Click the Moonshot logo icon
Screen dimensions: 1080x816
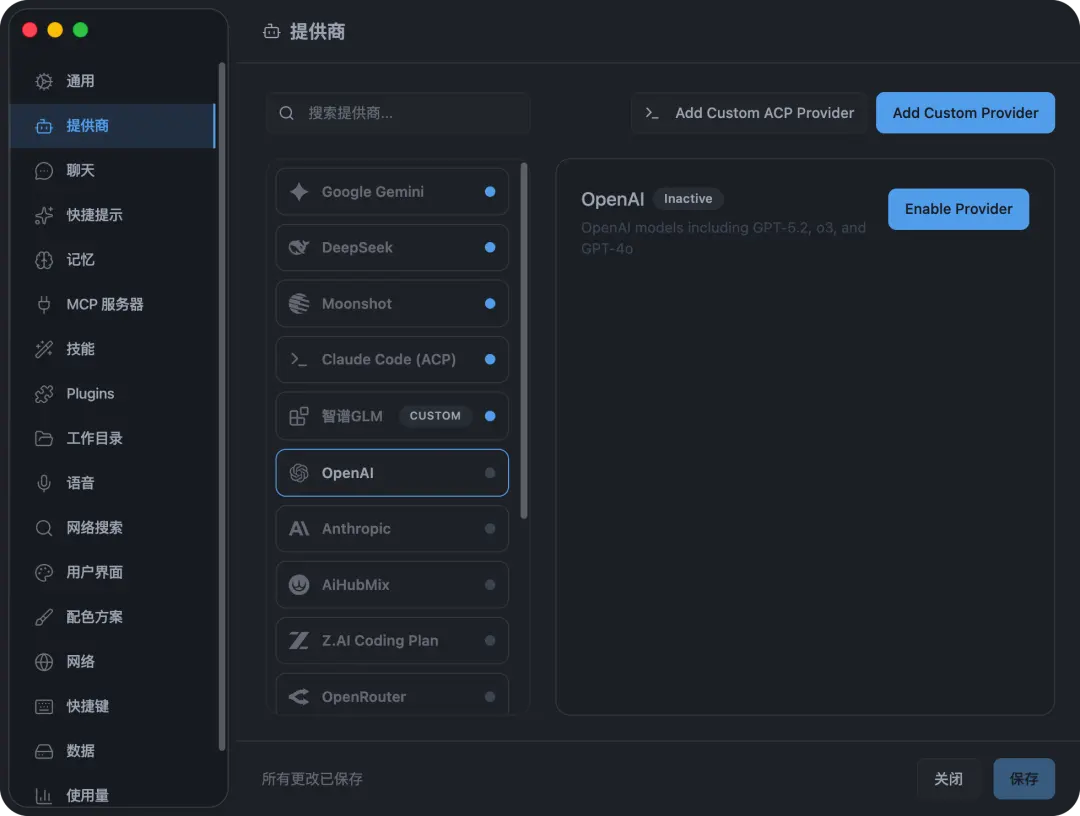click(x=299, y=304)
